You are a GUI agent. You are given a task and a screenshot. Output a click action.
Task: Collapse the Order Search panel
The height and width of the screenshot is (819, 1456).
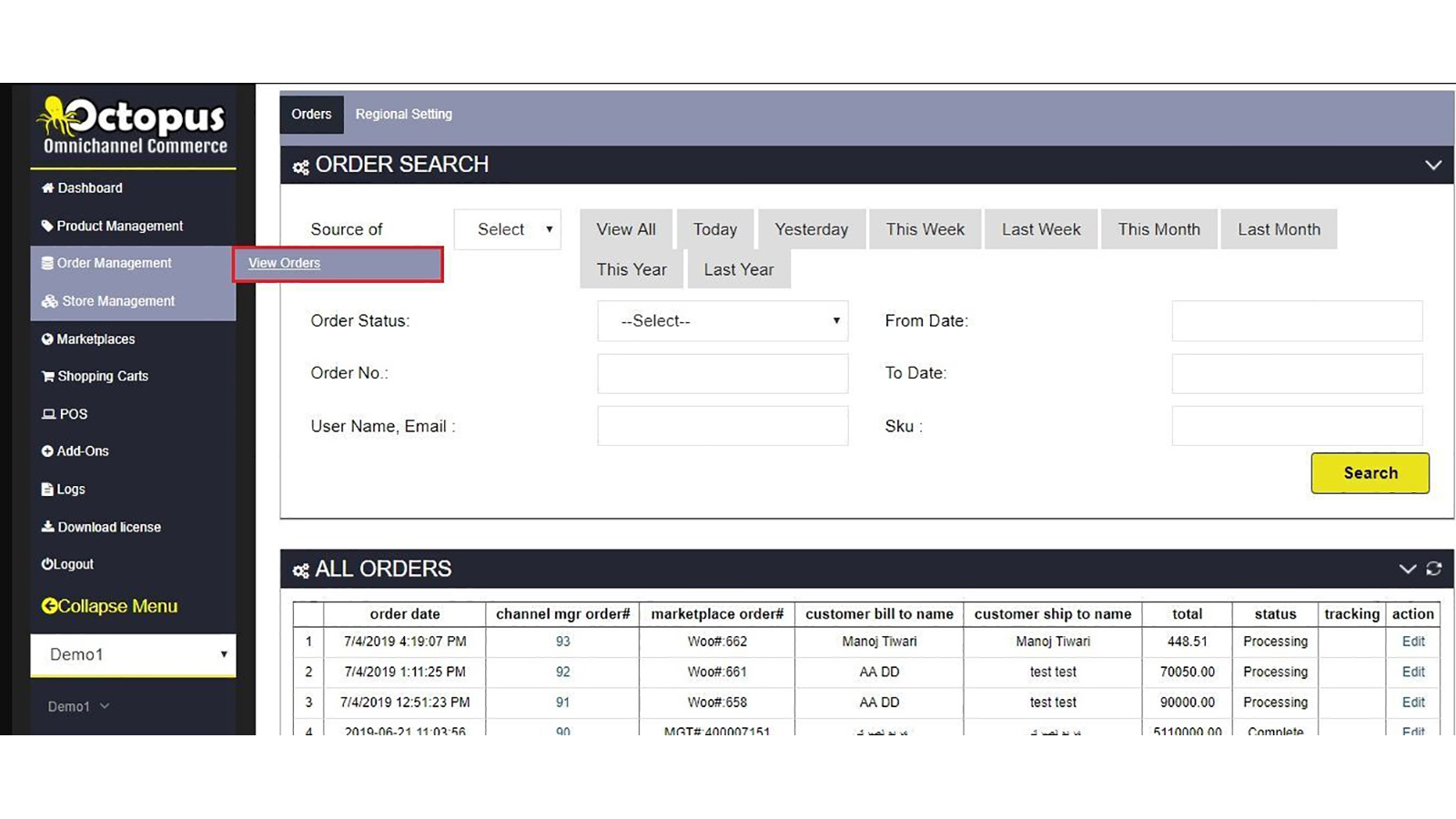(x=1433, y=166)
